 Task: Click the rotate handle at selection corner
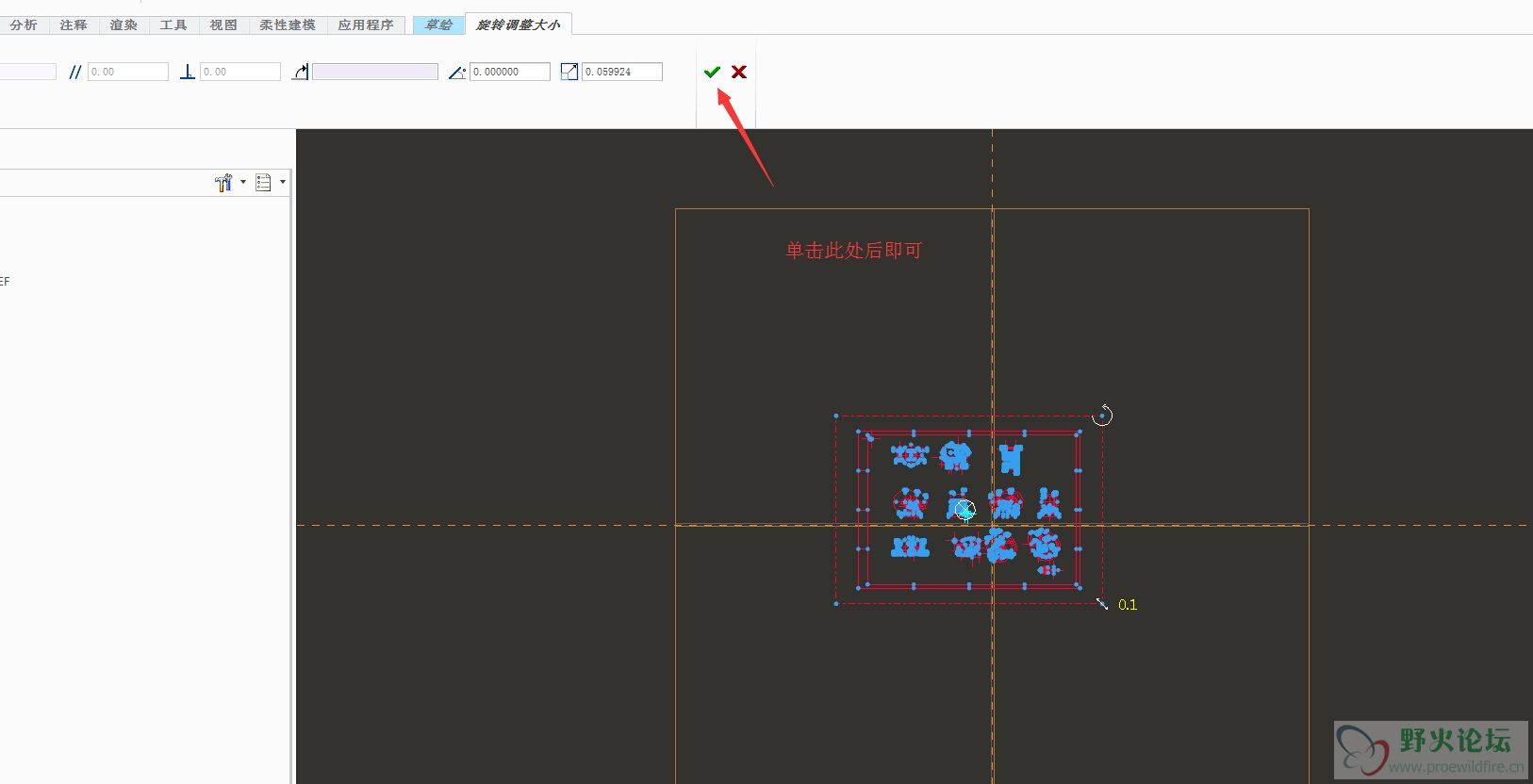[x=1102, y=415]
